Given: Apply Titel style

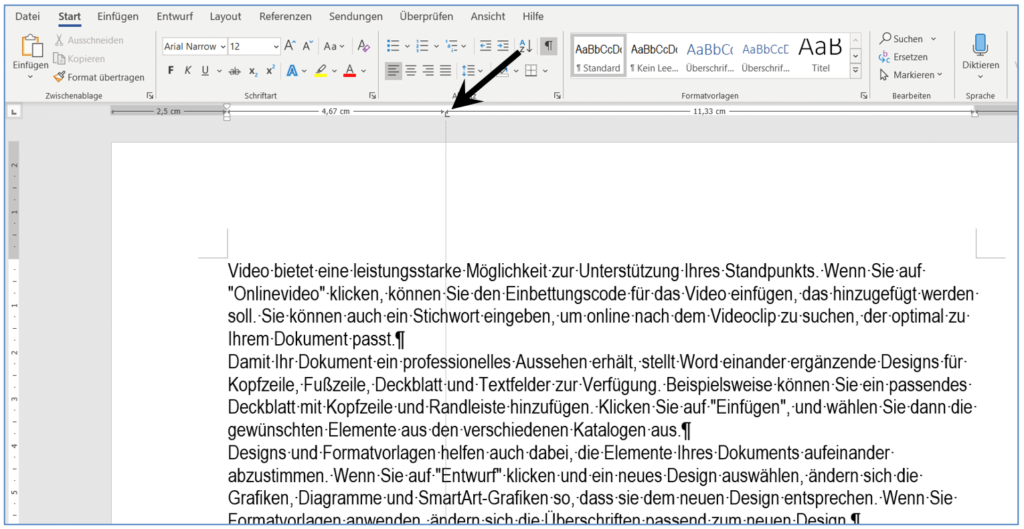Looking at the screenshot, I should tap(821, 56).
